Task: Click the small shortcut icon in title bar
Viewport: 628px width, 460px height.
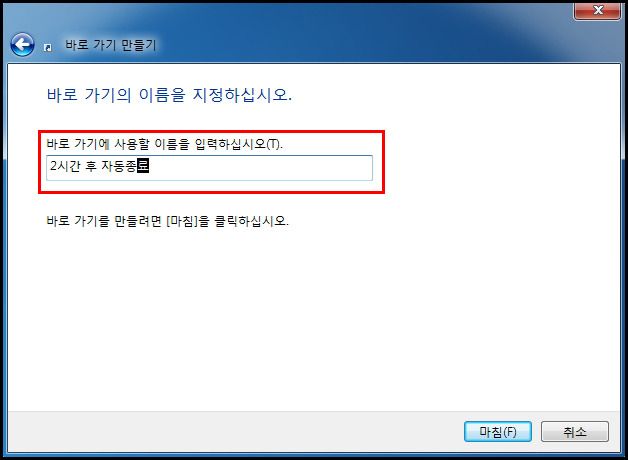Action: point(48,48)
